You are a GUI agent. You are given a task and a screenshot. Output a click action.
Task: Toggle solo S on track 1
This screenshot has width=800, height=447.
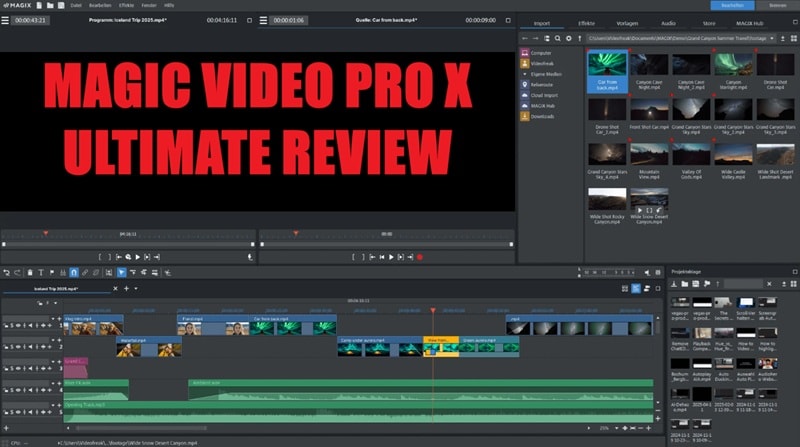12,326
